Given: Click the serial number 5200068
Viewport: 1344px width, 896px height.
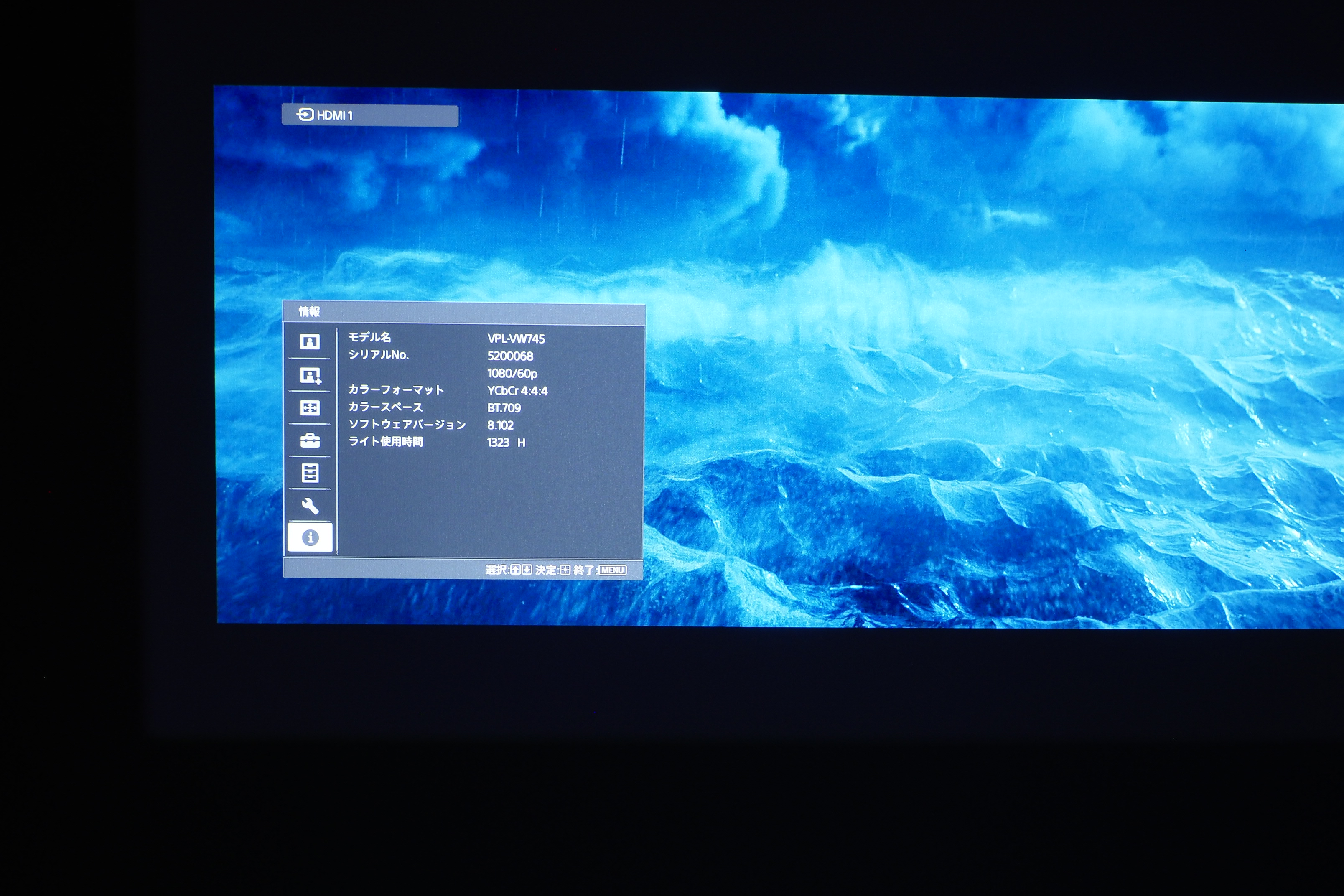Looking at the screenshot, I should tap(510, 356).
